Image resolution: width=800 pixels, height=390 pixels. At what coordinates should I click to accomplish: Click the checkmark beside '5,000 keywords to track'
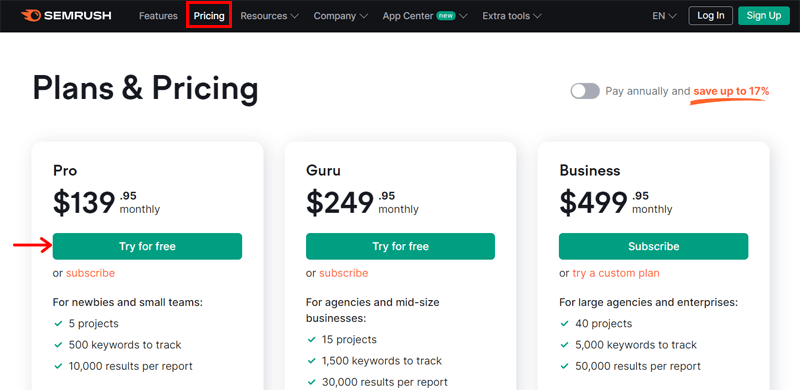point(564,345)
